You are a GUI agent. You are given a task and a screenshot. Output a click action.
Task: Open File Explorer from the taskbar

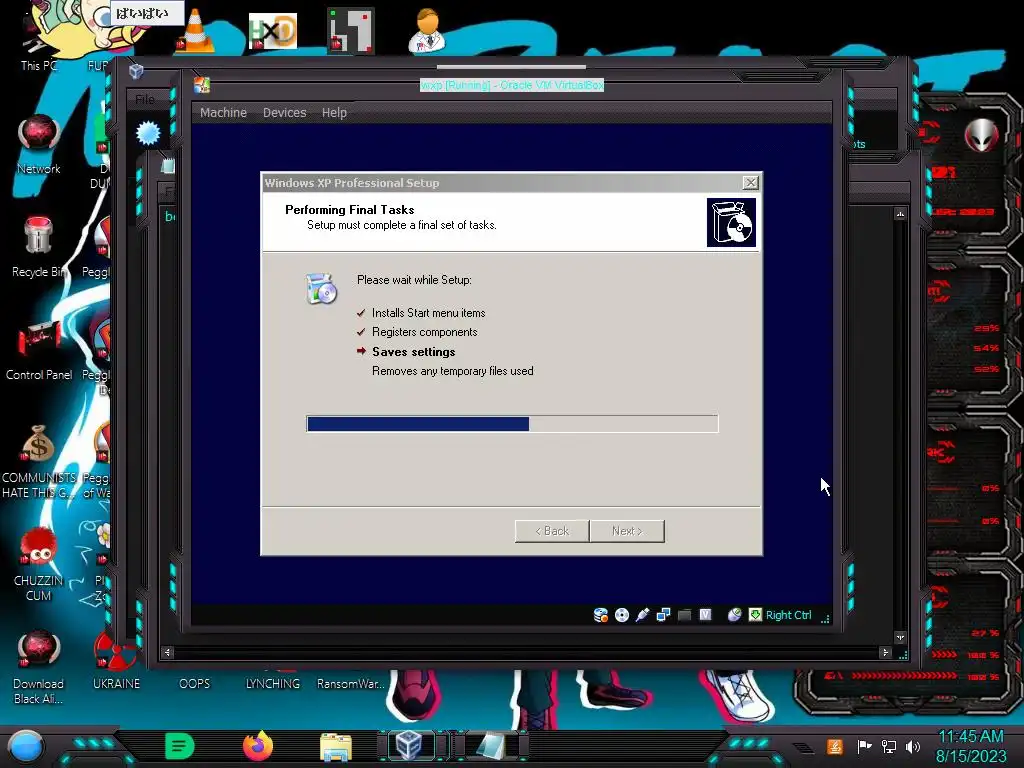[336, 746]
